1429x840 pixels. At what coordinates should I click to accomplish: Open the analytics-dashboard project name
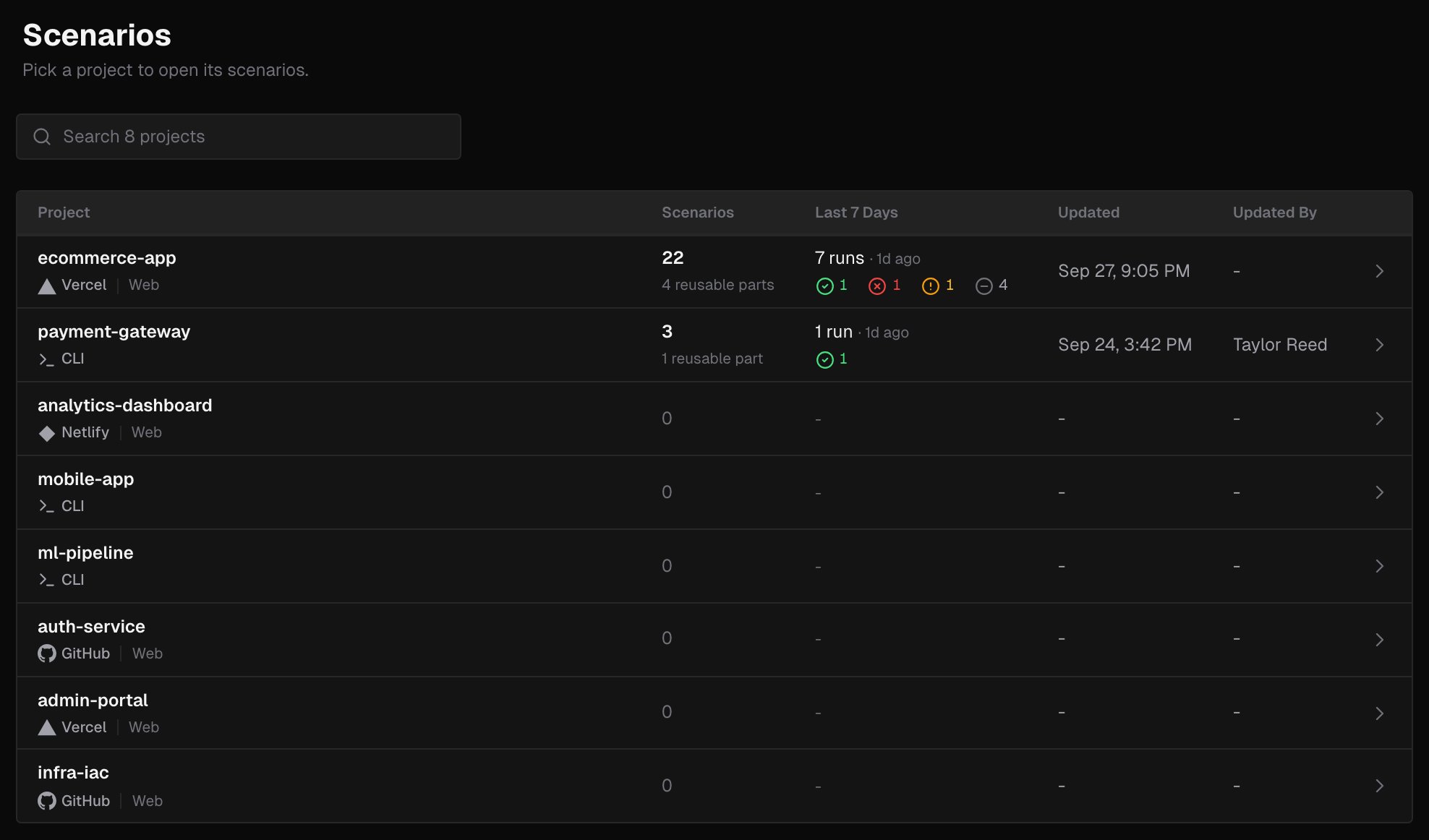125,406
